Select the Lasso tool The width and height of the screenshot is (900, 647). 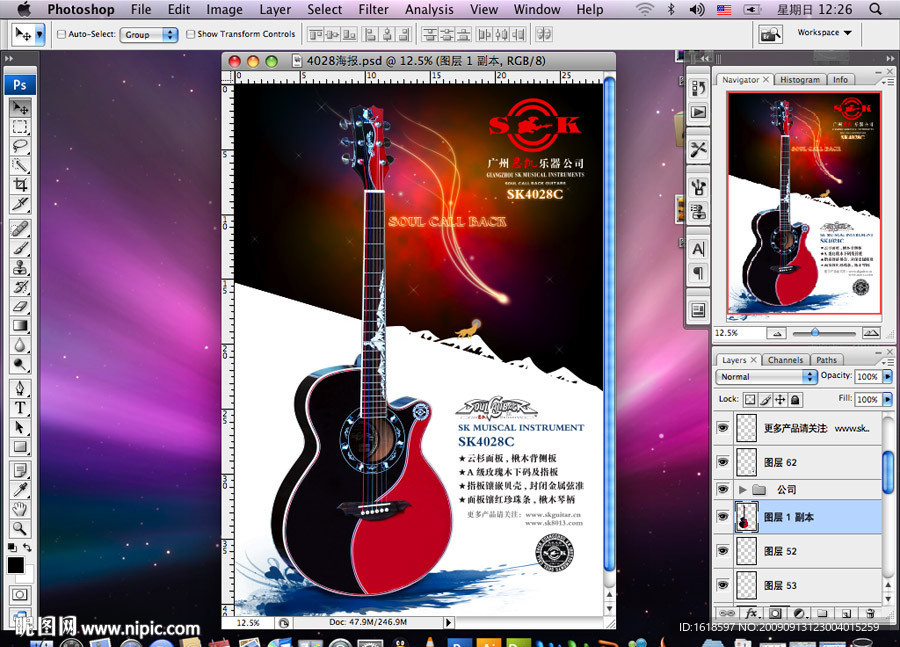(x=20, y=146)
